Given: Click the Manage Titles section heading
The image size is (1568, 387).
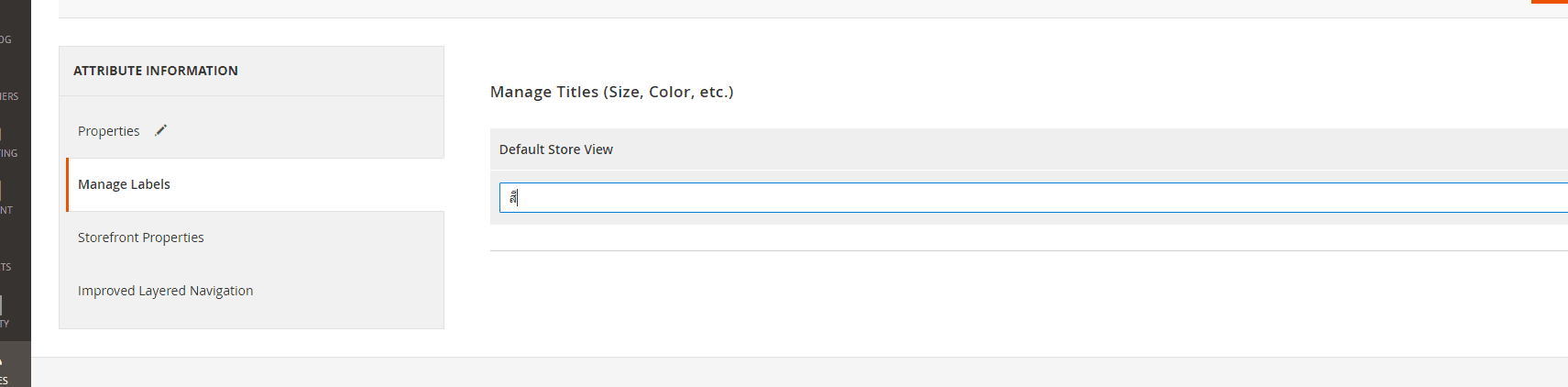Looking at the screenshot, I should coord(611,92).
